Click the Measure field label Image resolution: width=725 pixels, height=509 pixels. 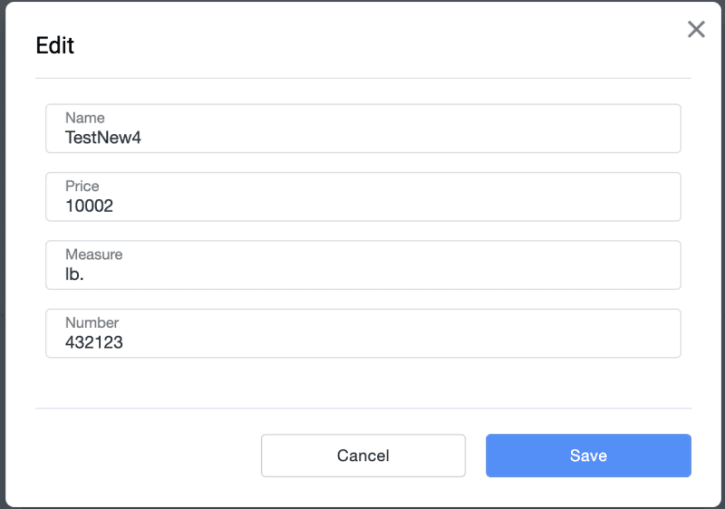94,254
